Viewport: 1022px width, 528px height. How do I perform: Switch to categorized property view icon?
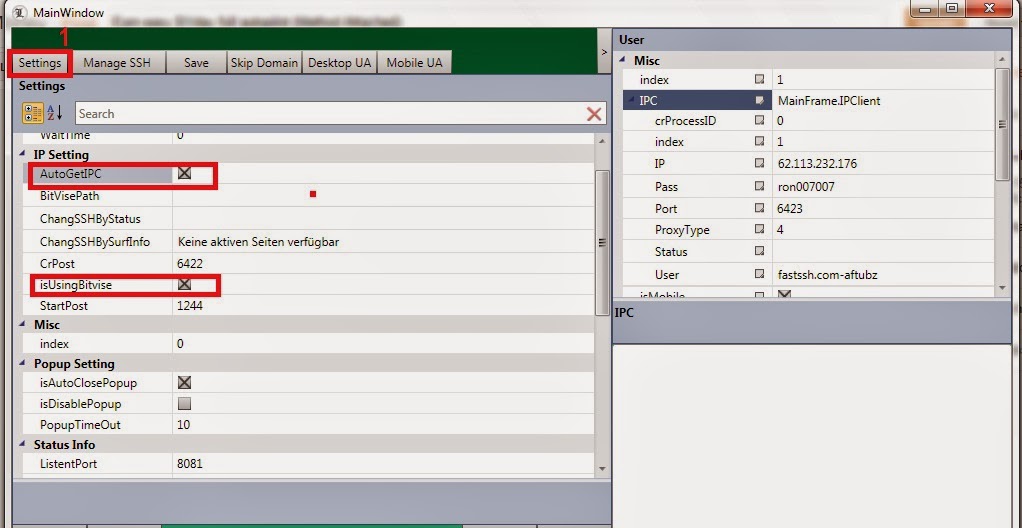33,113
